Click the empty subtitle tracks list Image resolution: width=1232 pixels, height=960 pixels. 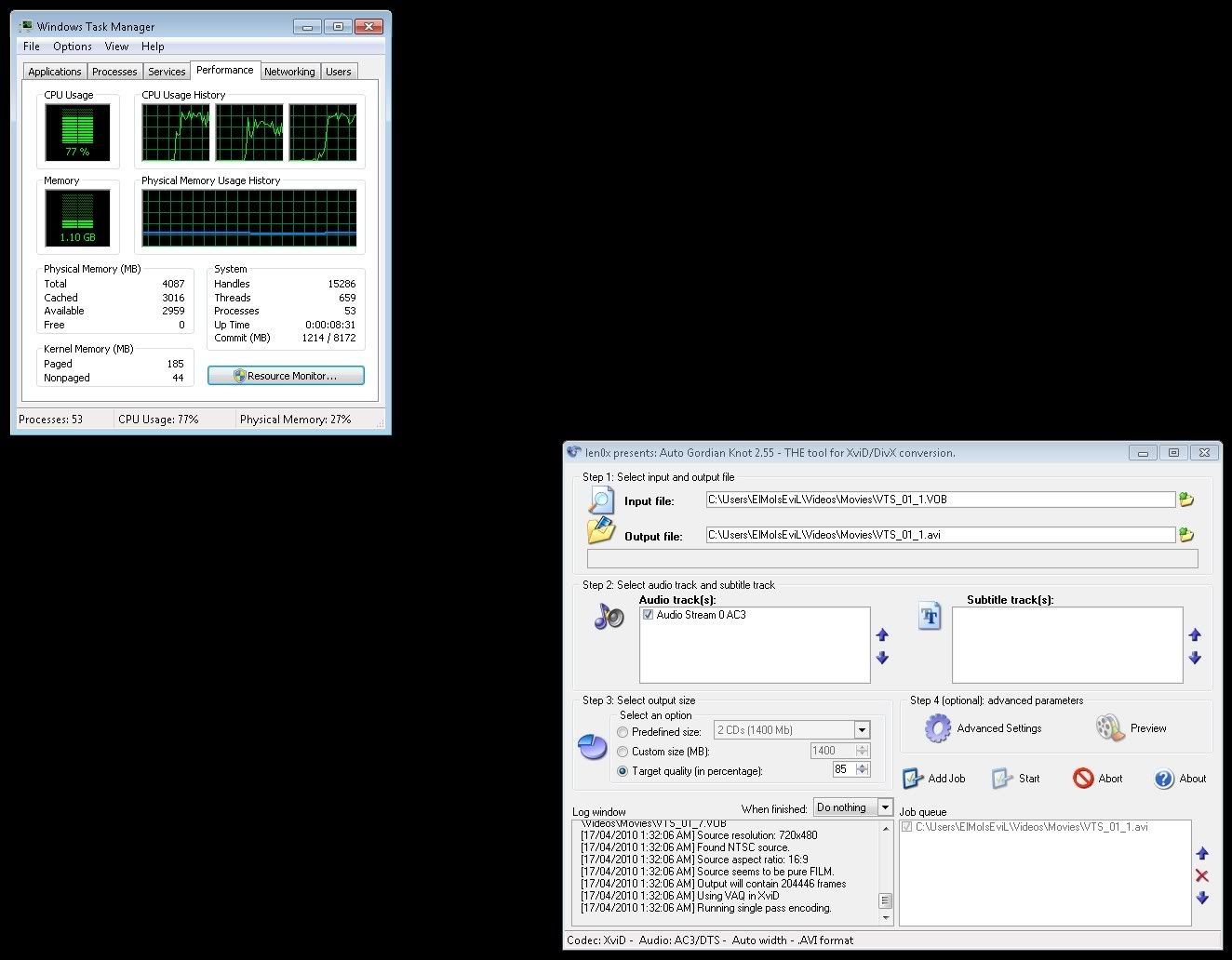point(1067,645)
